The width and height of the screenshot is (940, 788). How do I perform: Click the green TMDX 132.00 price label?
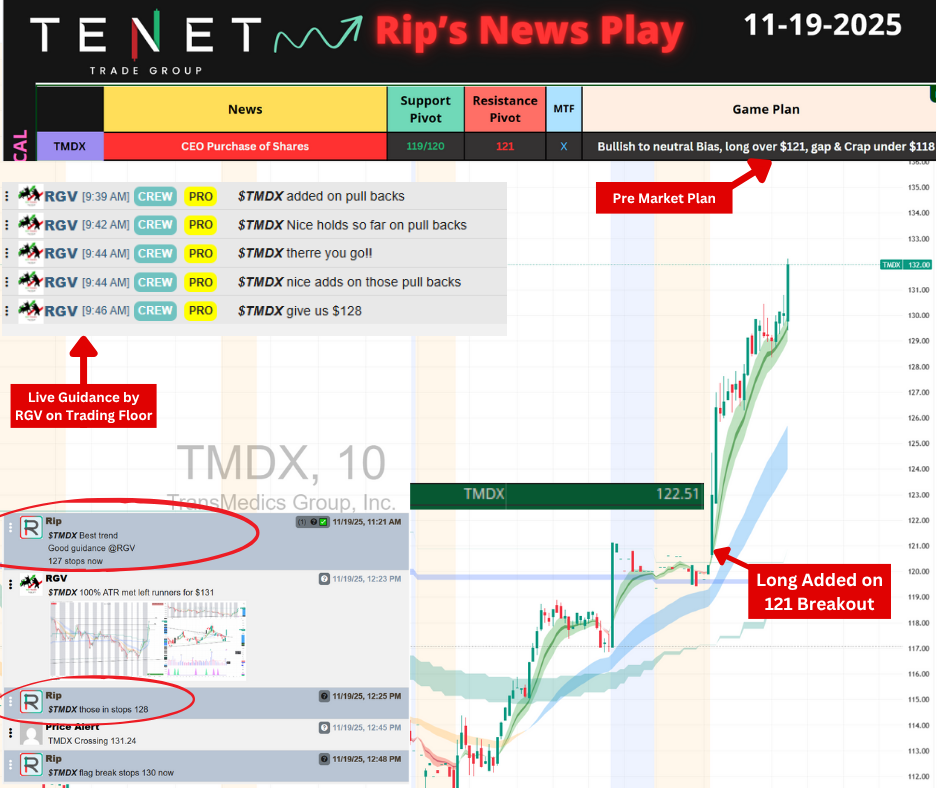tap(905, 264)
